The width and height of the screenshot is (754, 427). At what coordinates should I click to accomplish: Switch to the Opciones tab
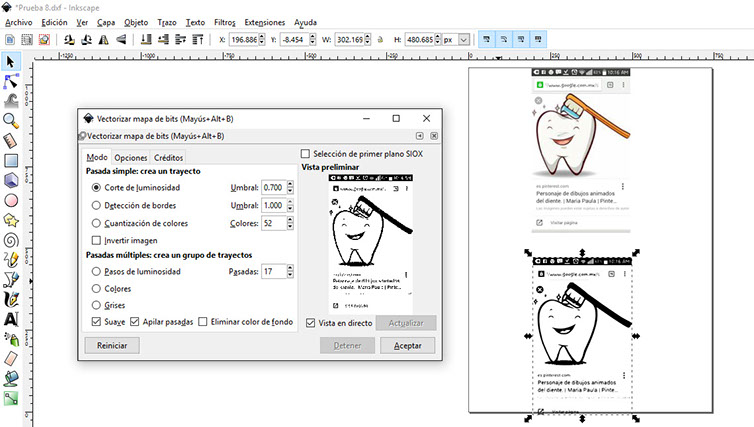[131, 157]
